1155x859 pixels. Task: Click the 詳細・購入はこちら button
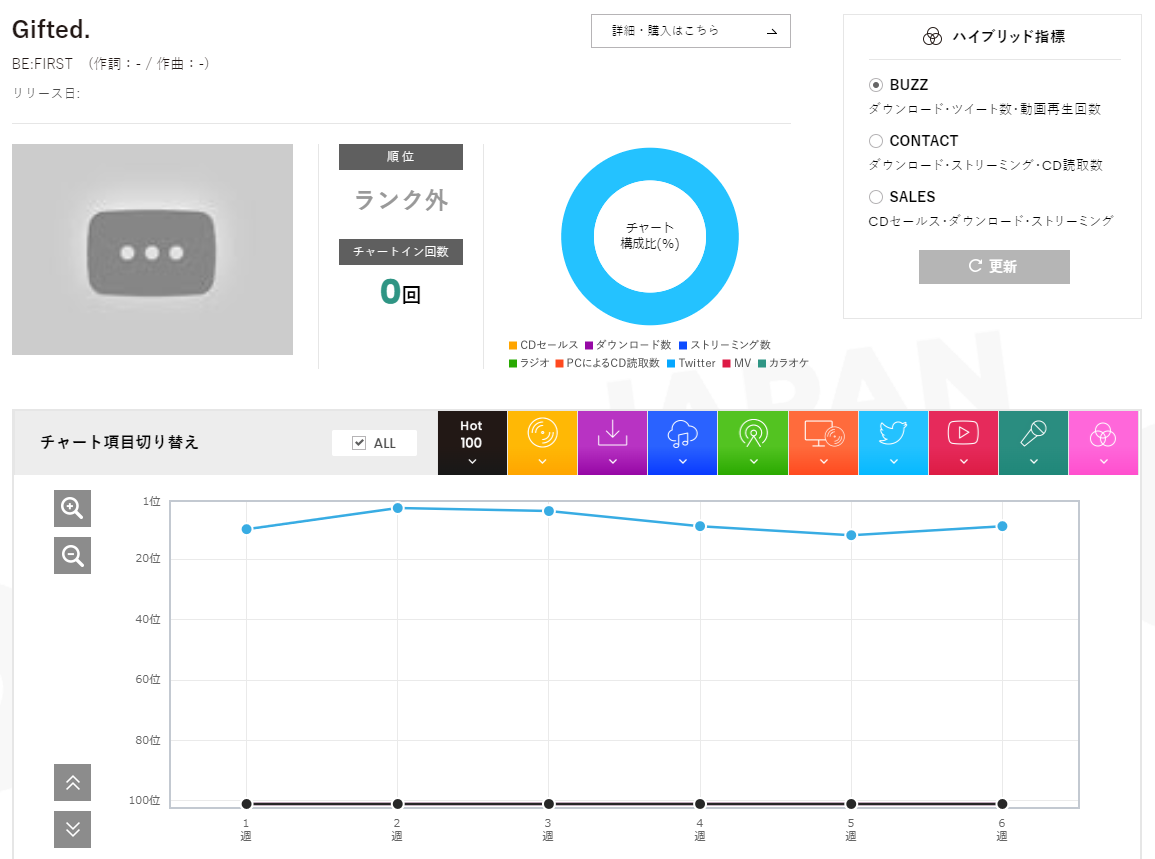click(x=690, y=31)
